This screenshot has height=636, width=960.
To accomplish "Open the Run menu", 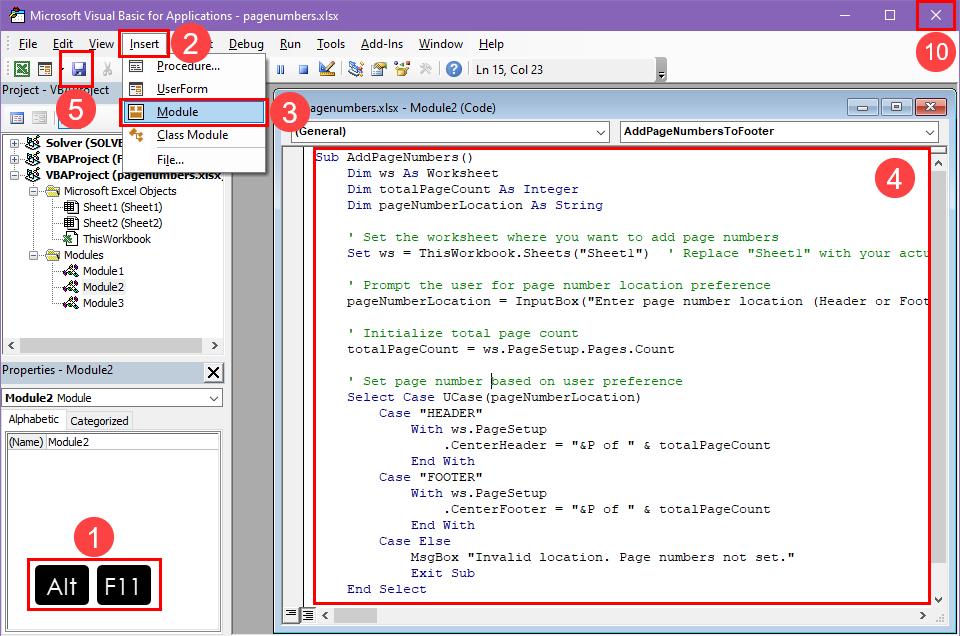I will (290, 44).
